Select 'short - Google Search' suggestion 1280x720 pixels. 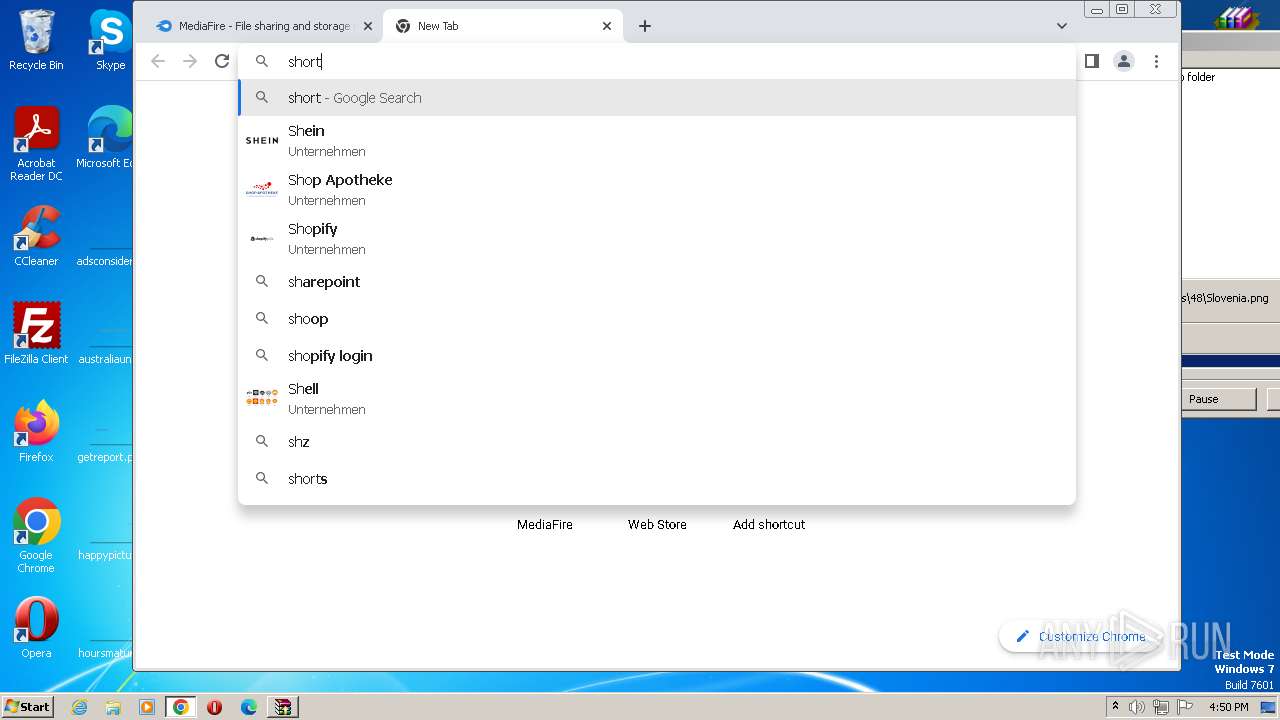click(x=657, y=98)
